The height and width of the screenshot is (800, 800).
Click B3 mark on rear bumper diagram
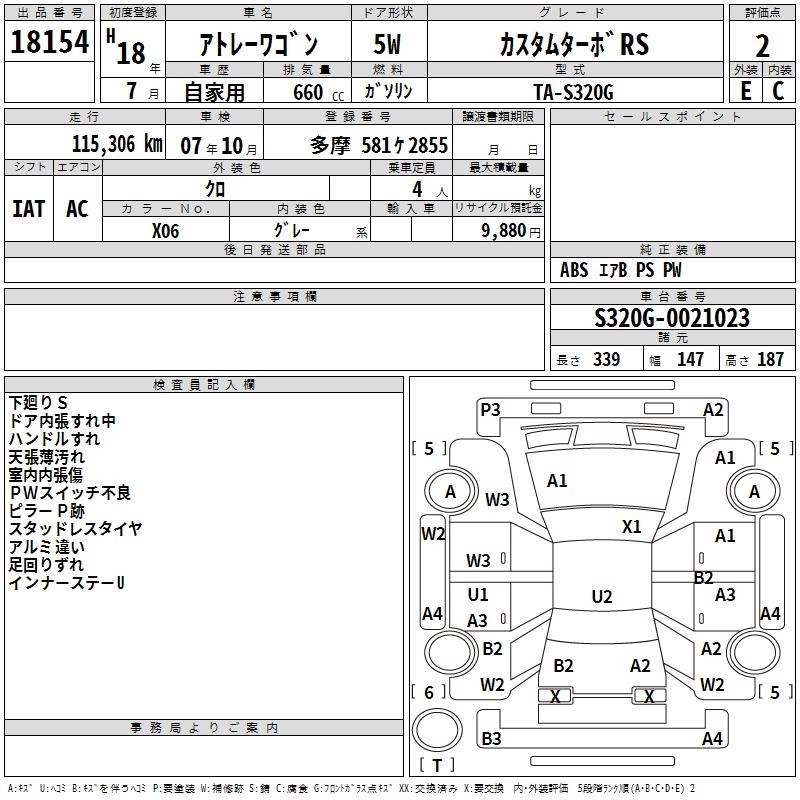(491, 739)
